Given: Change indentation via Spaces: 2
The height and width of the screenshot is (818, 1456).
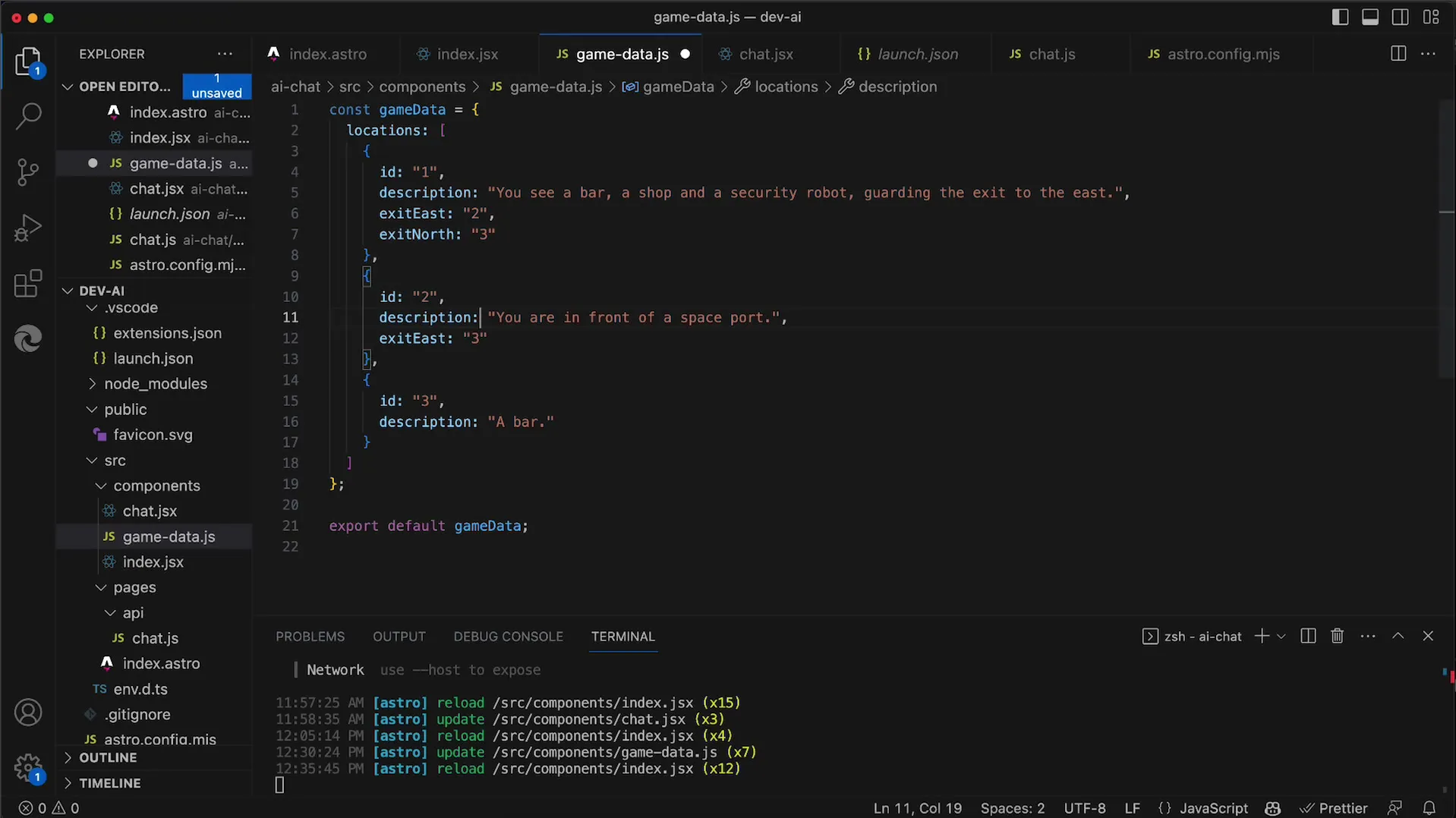Looking at the screenshot, I should (1012, 808).
